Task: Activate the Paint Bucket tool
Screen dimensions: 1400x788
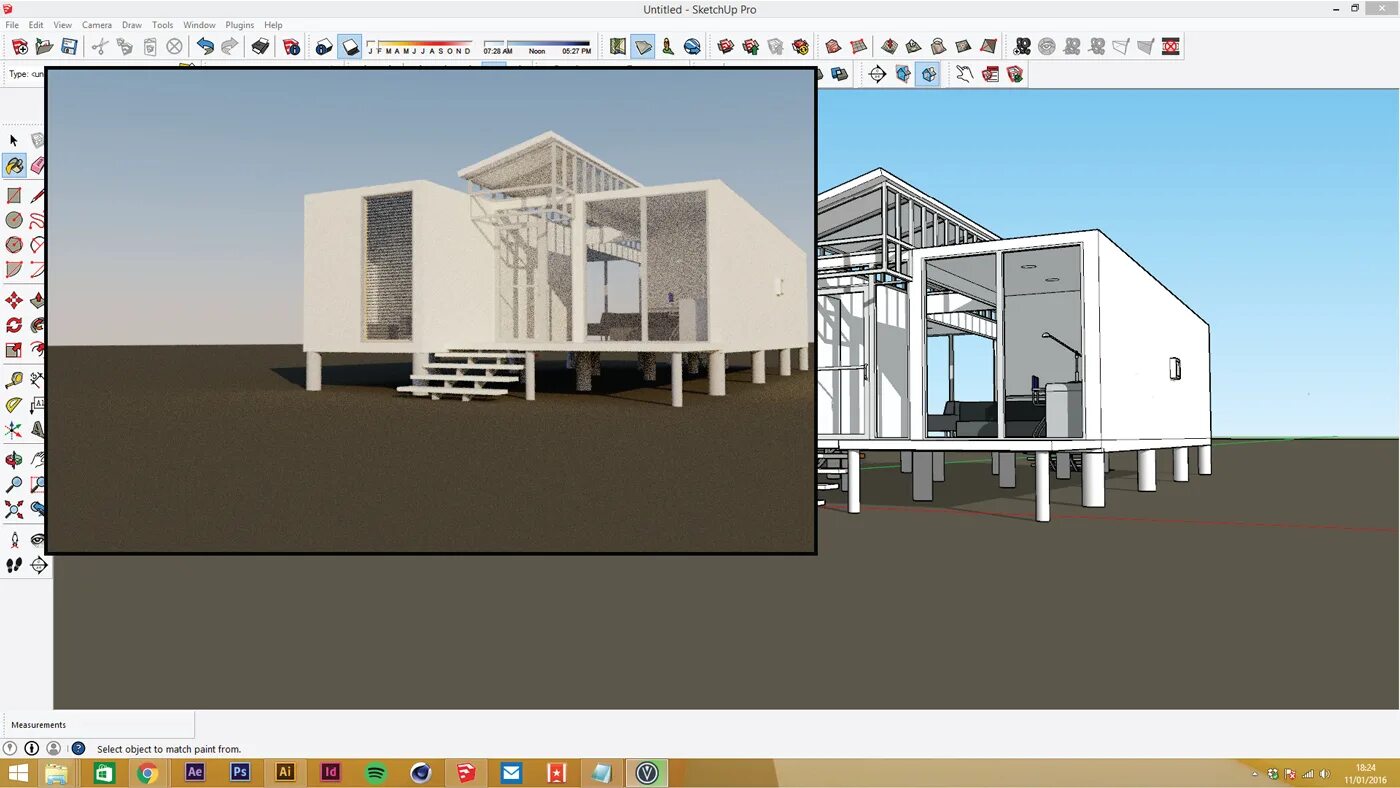Action: [14, 165]
